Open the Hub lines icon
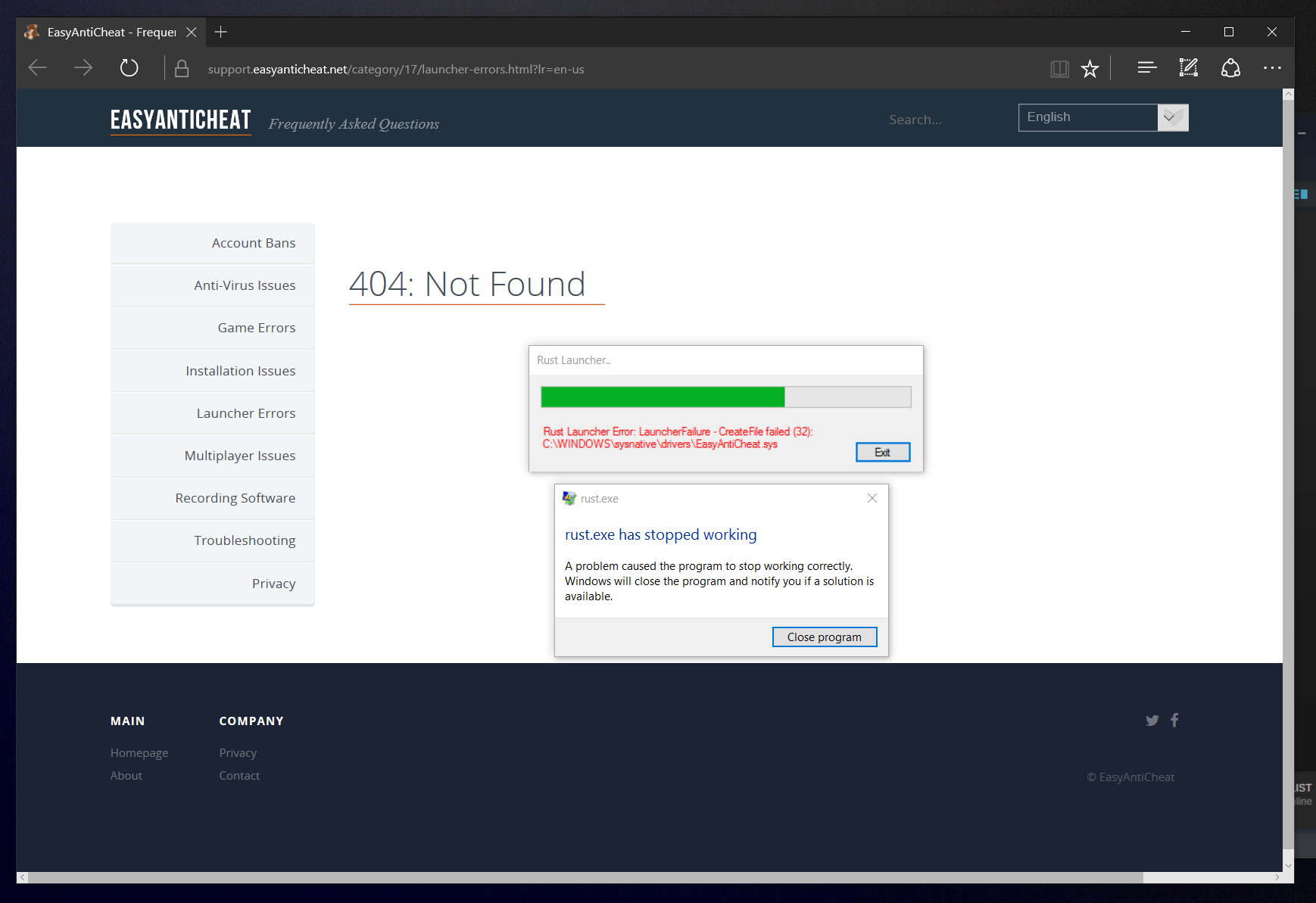 (1147, 68)
